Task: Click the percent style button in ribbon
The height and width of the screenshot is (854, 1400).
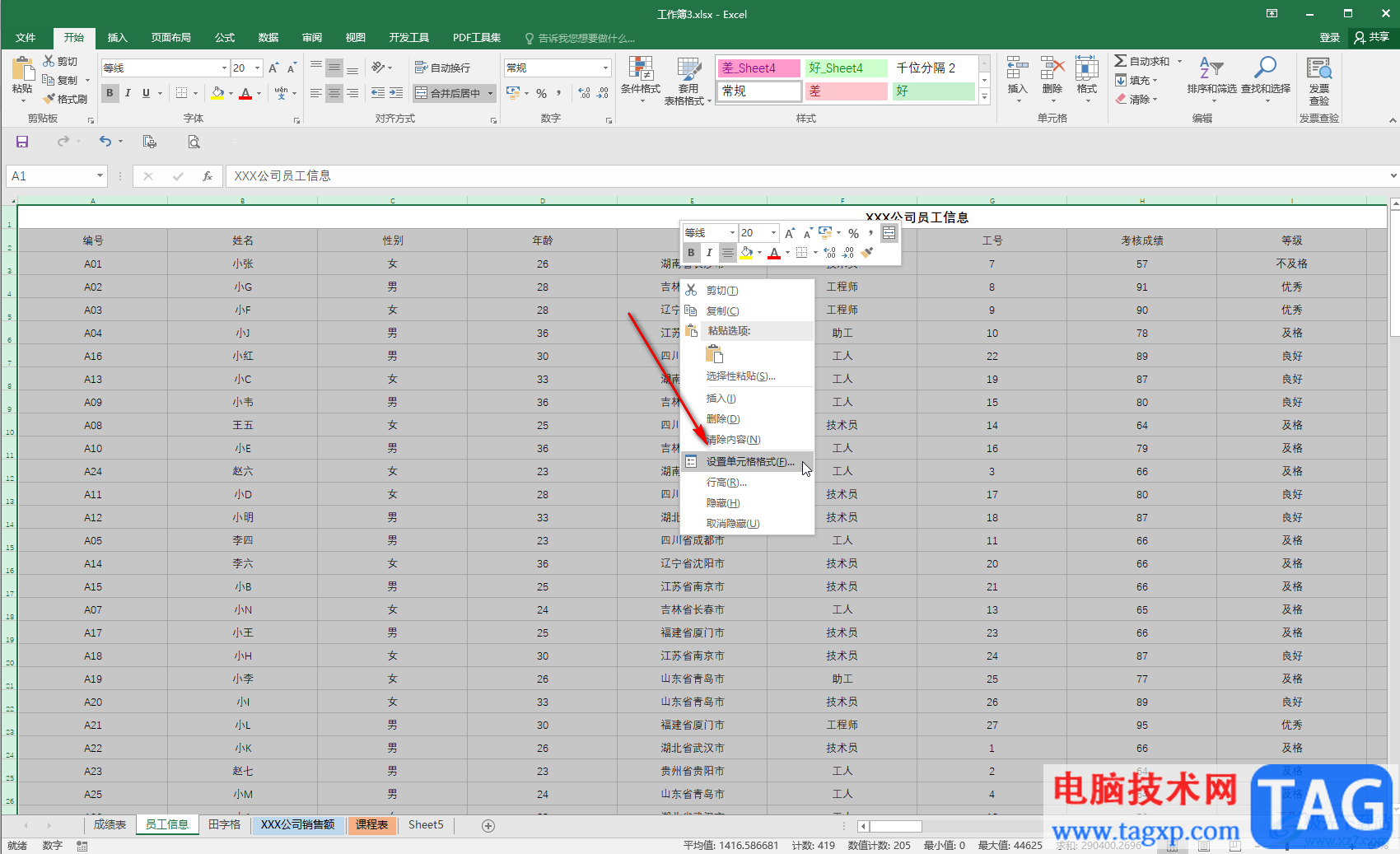Action: coord(541,93)
